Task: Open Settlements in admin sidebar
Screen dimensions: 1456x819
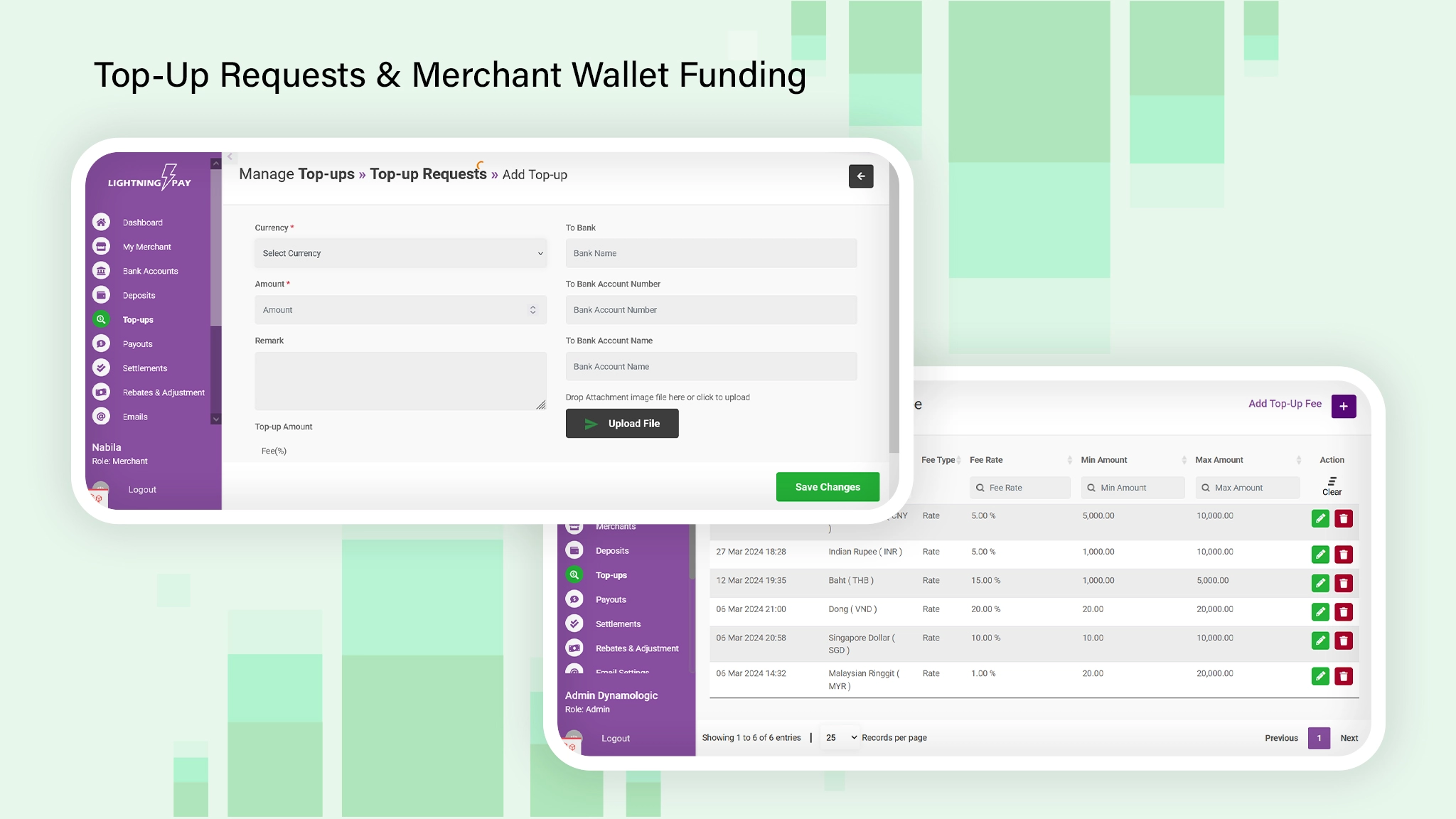Action: (x=617, y=624)
